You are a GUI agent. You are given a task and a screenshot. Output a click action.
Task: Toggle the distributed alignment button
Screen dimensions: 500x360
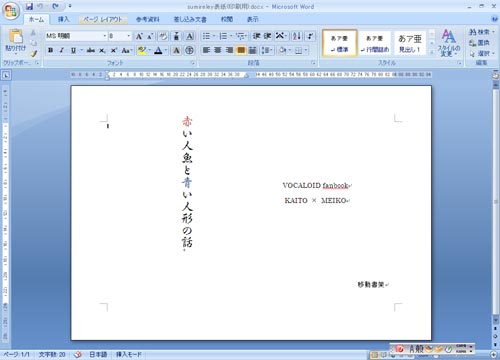253,50
